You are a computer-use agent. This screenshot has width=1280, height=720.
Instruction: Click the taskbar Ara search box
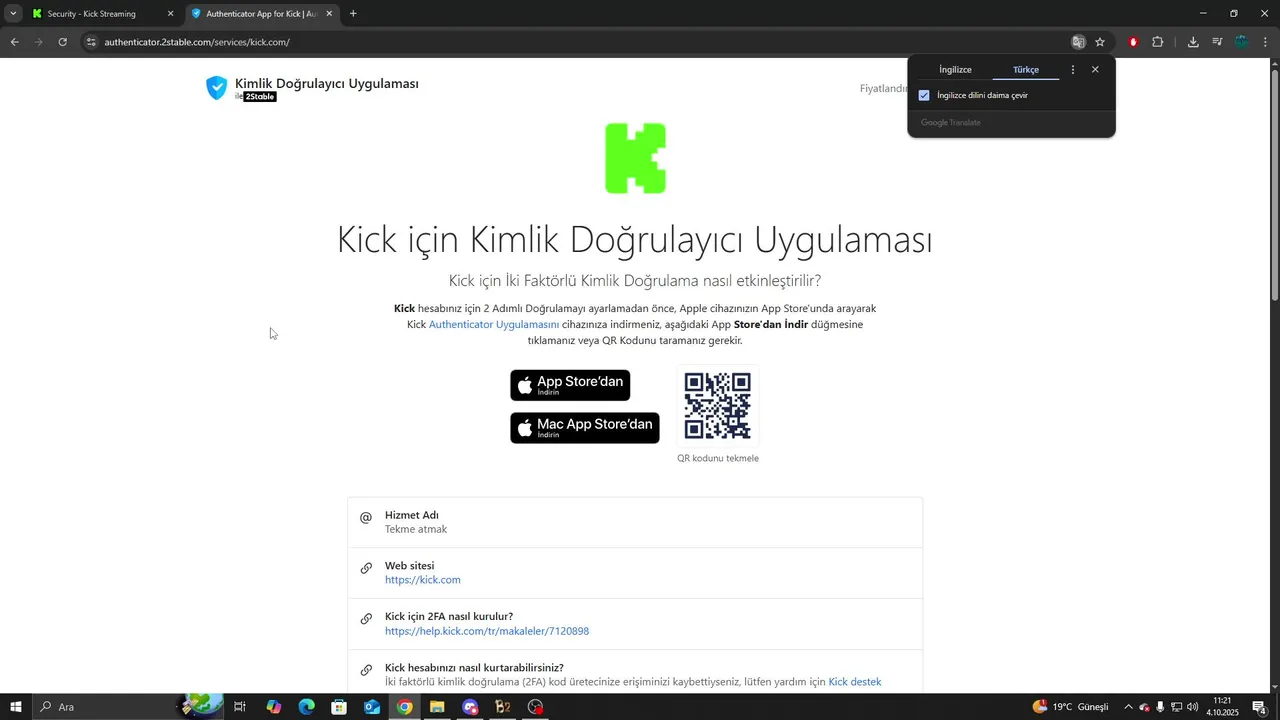(x=130, y=707)
